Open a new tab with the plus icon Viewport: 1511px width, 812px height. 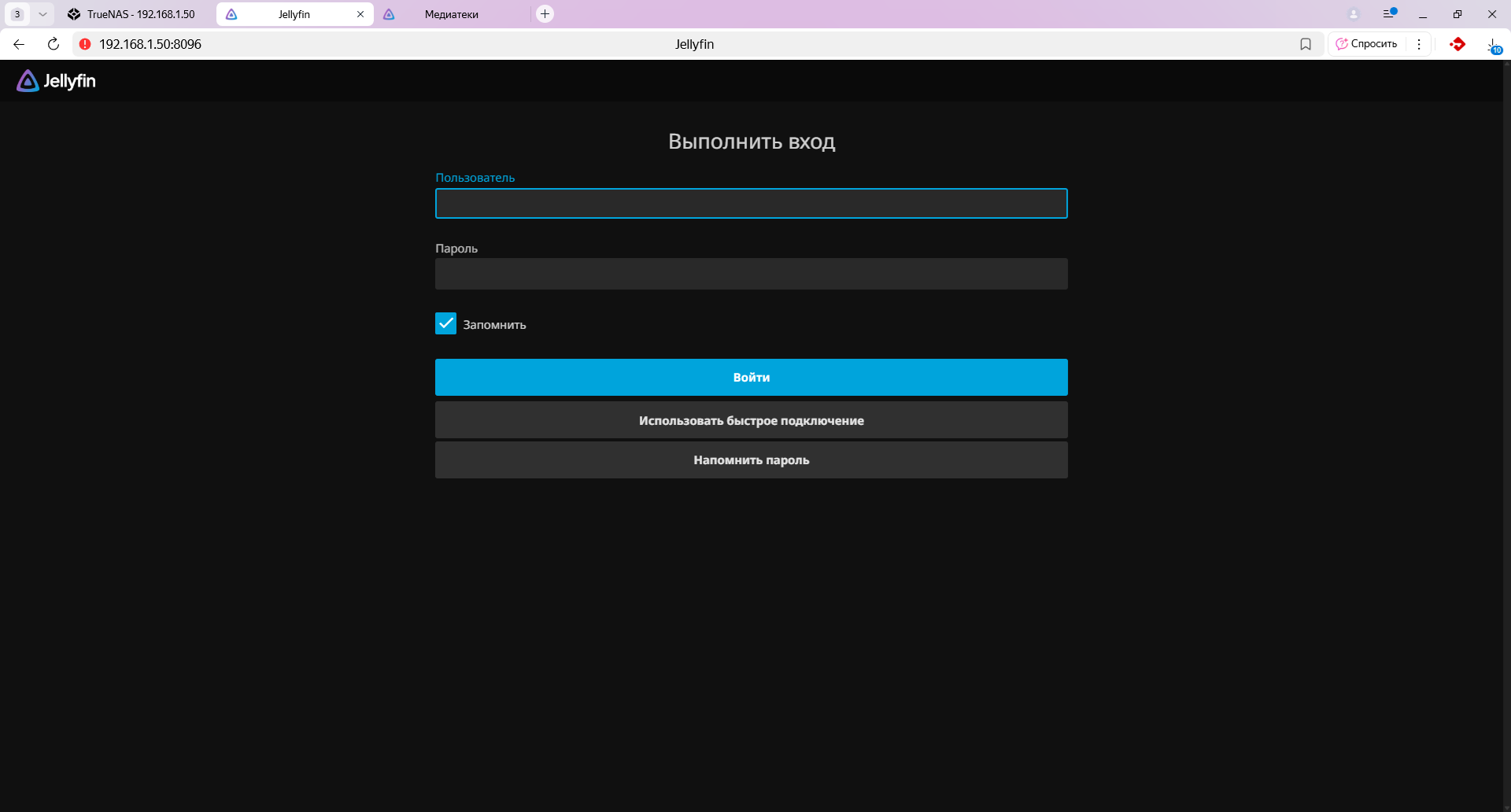tap(545, 14)
